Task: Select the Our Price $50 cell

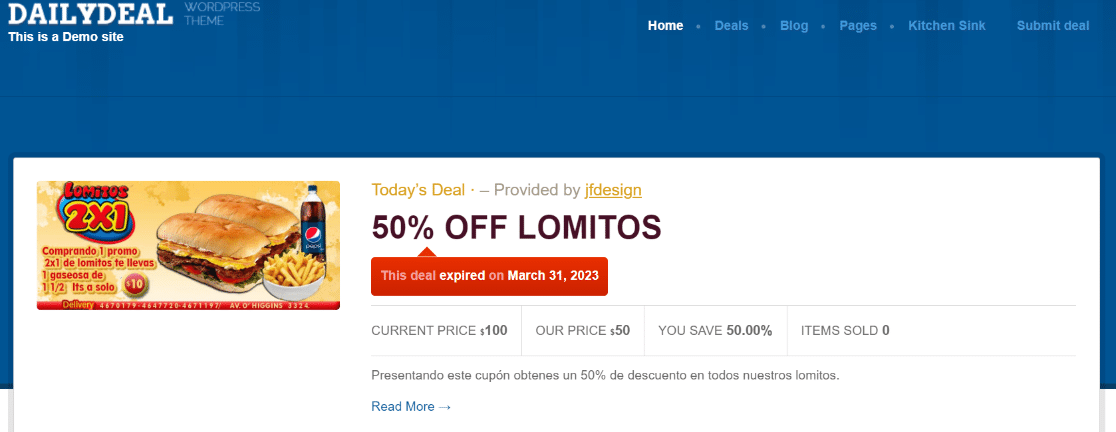Action: [583, 331]
